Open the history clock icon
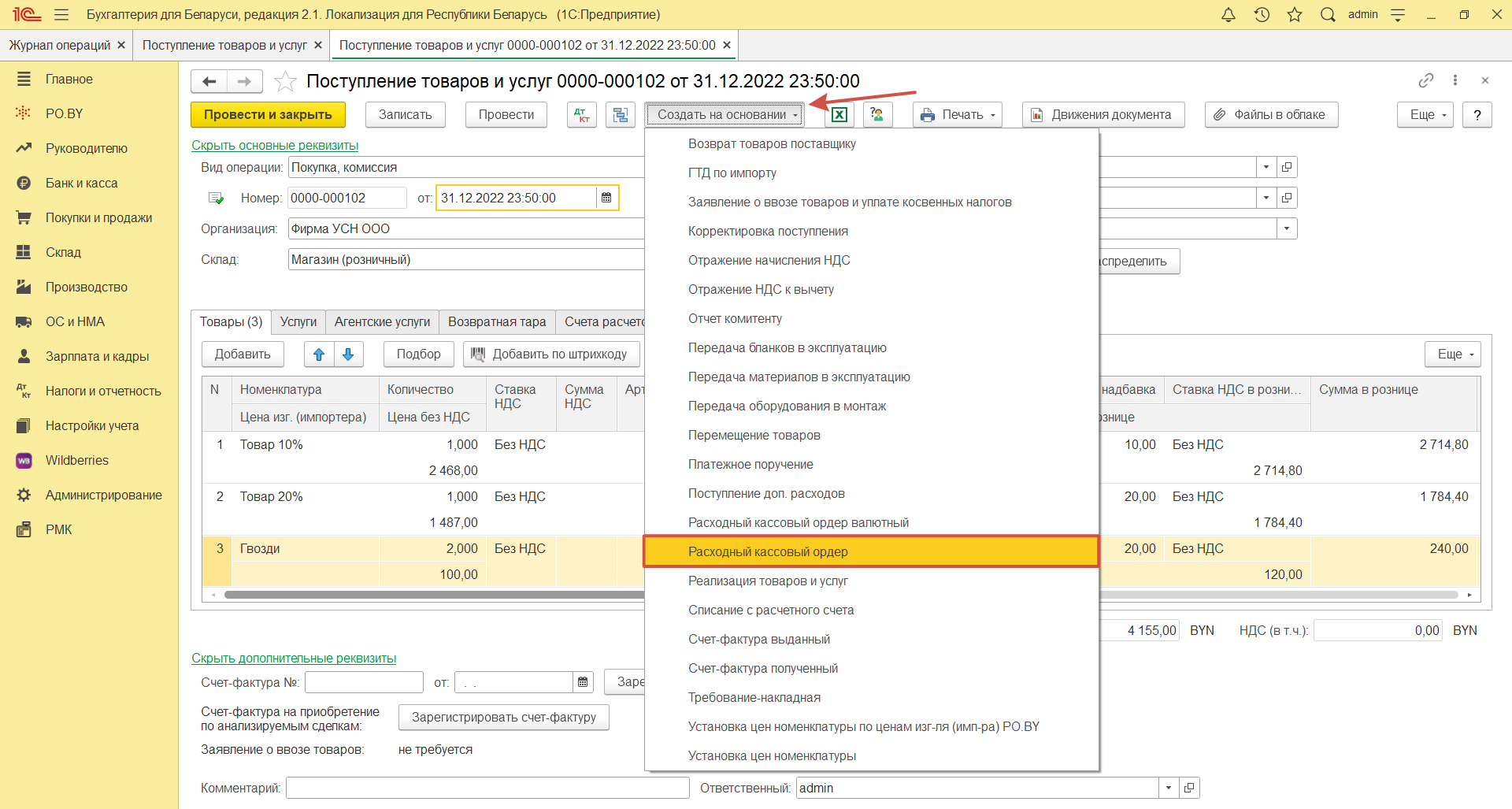This screenshot has width=1512, height=809. 1262,14
